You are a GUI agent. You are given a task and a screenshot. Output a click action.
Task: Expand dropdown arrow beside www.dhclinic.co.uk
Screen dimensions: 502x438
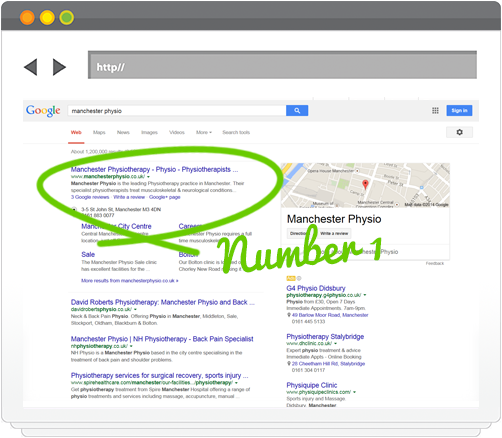coord(335,343)
